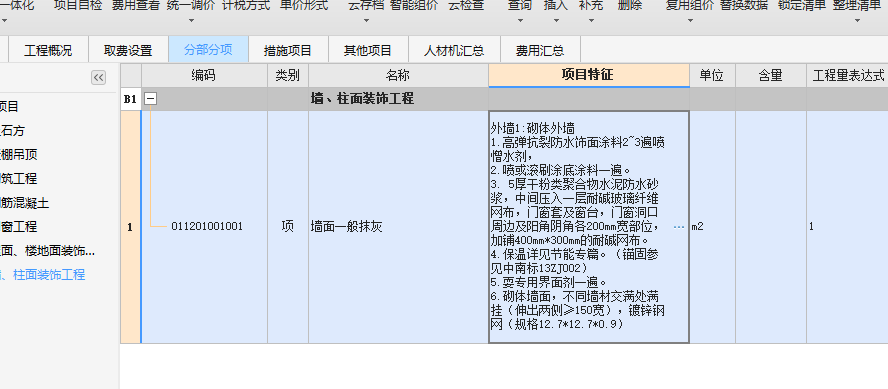Select the 分部分项 tab

click(208, 50)
